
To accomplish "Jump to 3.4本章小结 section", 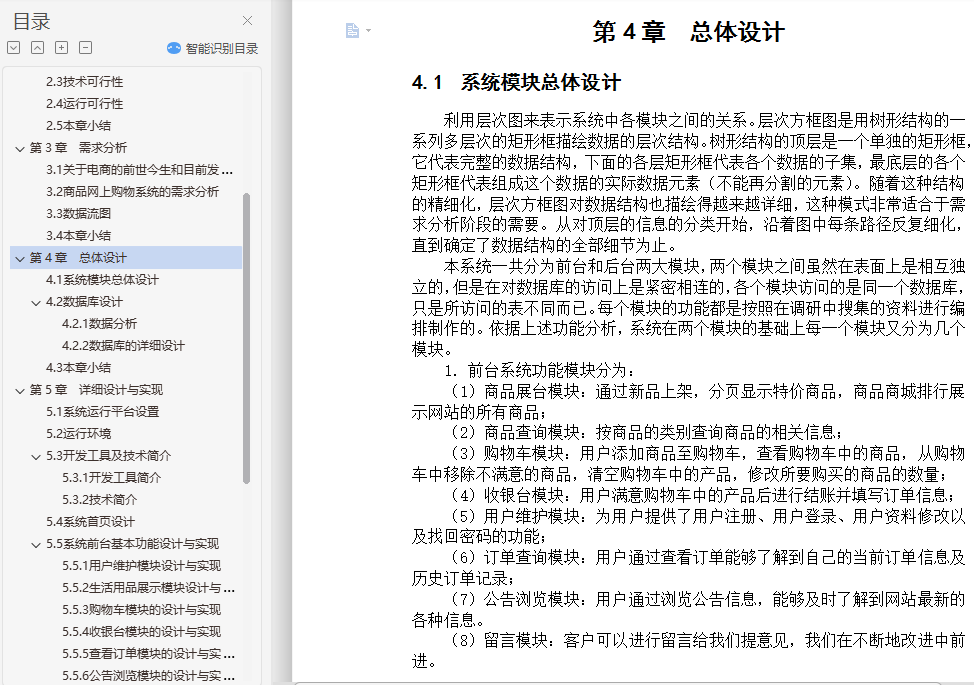I will 78,235.
